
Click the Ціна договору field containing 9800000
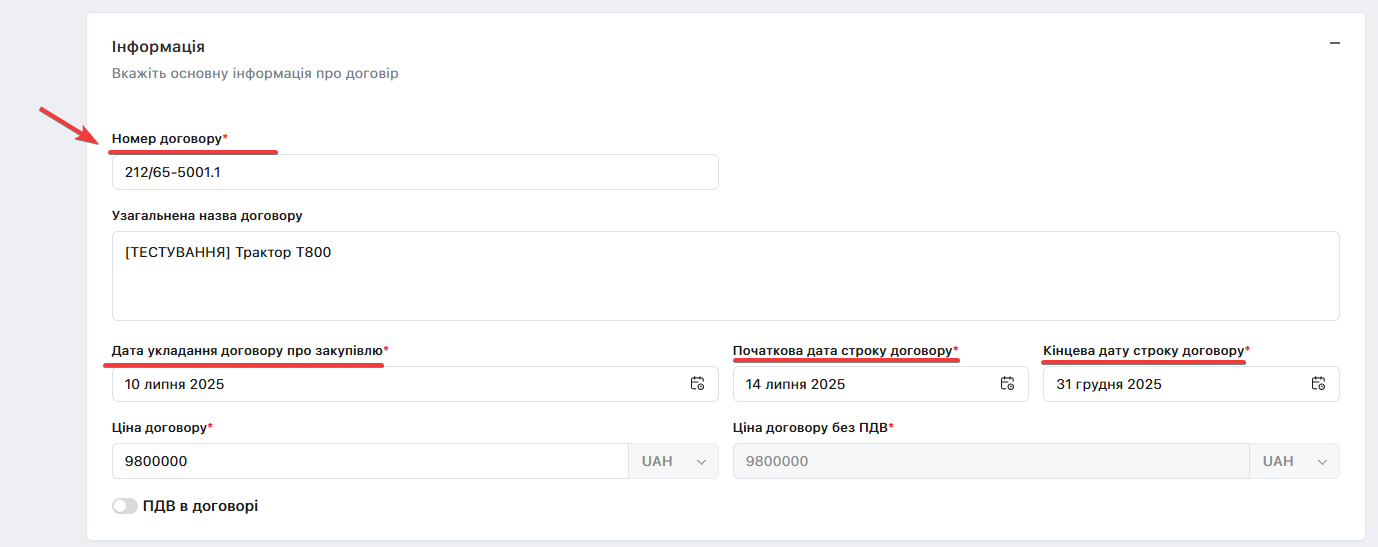[x=370, y=461]
